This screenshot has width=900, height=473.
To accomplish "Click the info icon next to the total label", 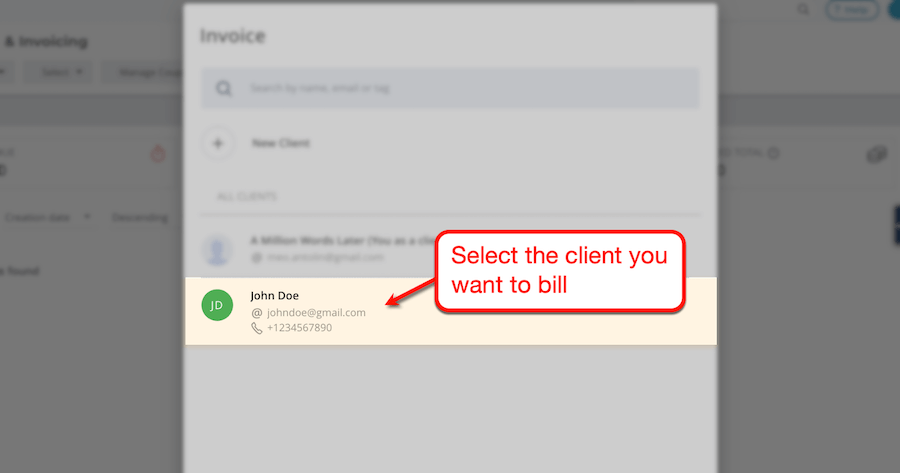I will click(x=773, y=153).
